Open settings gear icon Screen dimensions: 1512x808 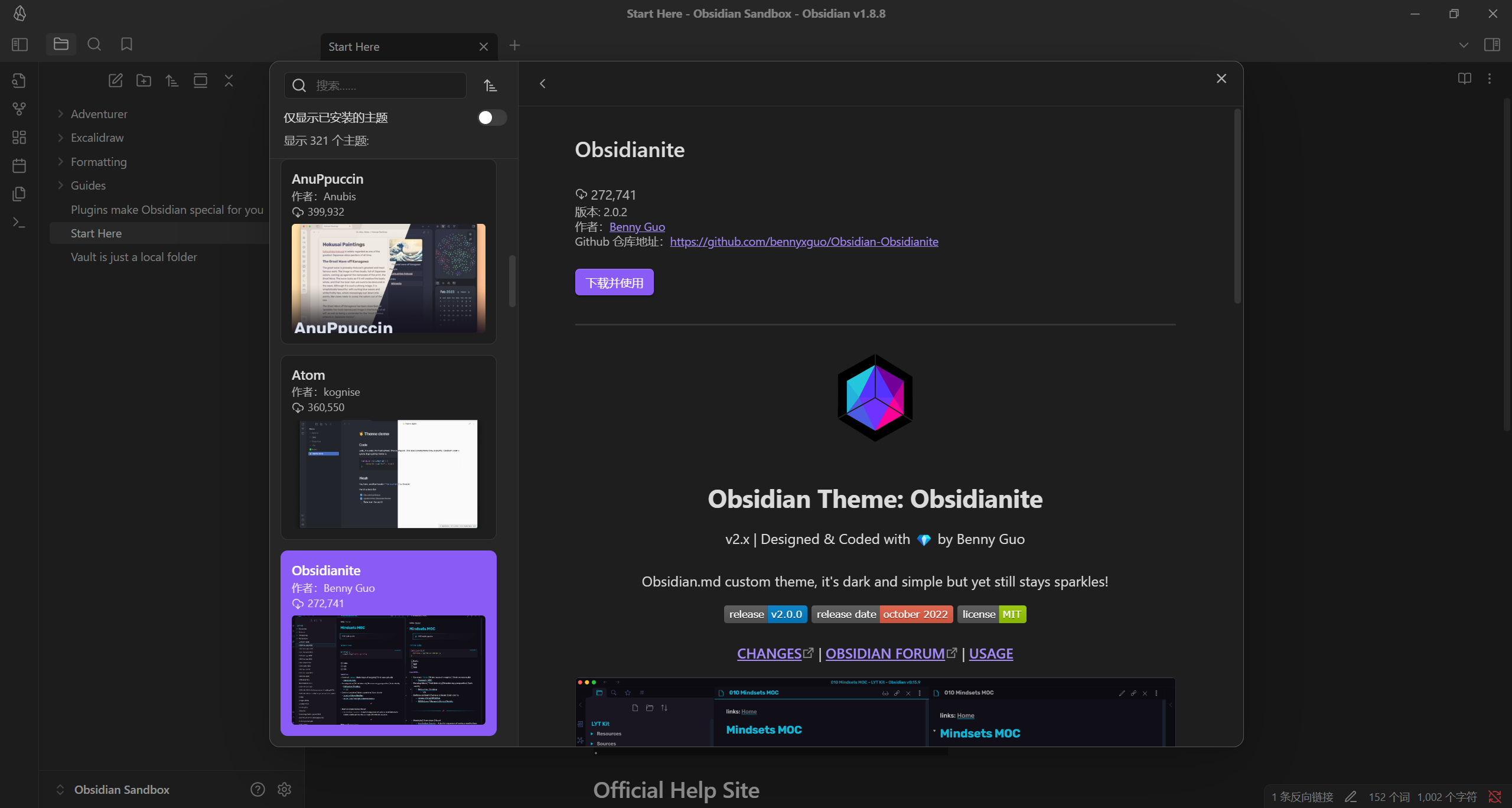[x=284, y=789]
